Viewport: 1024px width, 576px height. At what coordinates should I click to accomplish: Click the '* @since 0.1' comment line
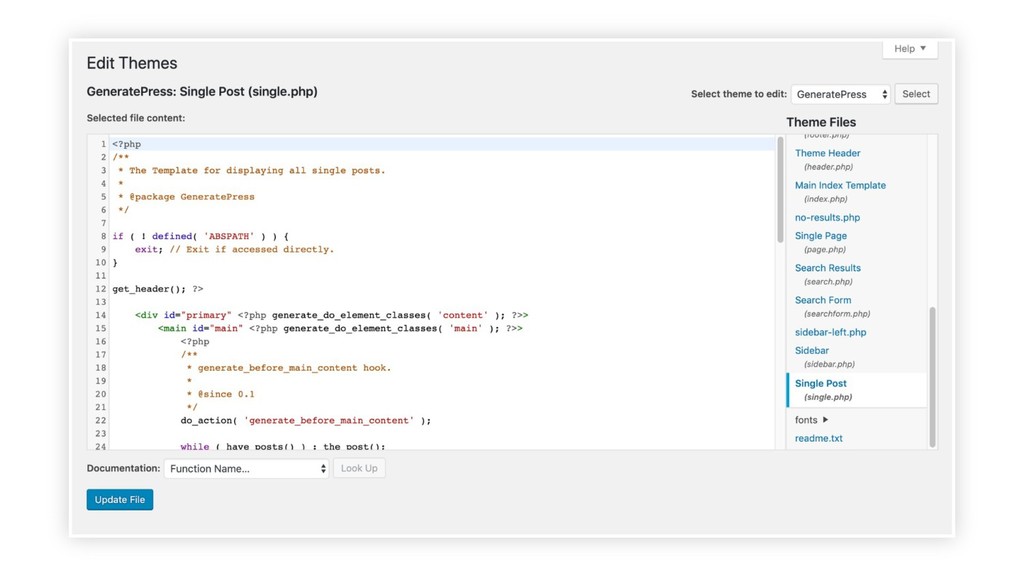220,394
